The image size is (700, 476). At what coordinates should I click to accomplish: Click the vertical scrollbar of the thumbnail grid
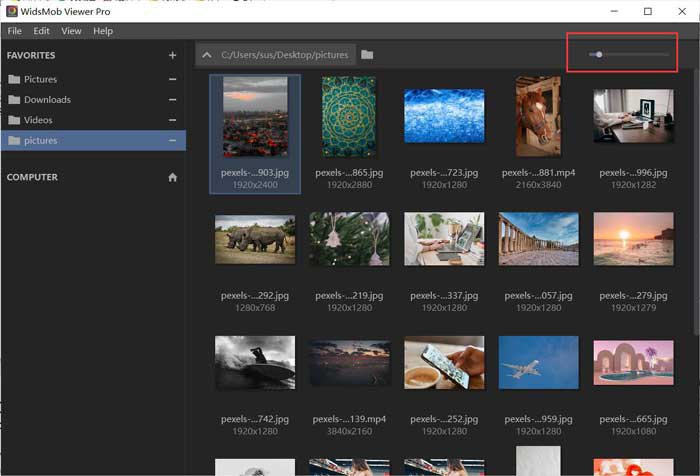tap(696, 201)
